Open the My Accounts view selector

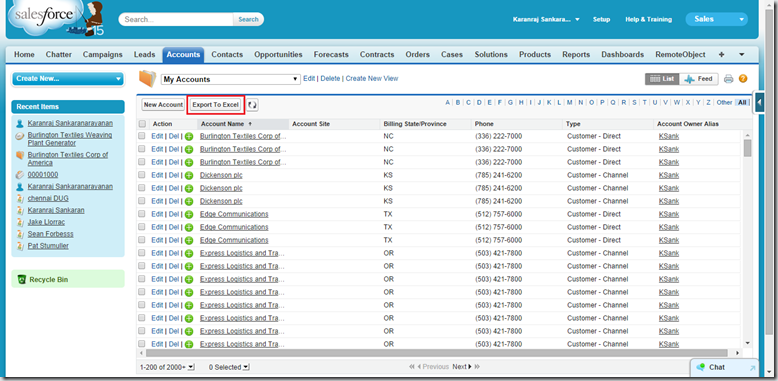pos(231,79)
